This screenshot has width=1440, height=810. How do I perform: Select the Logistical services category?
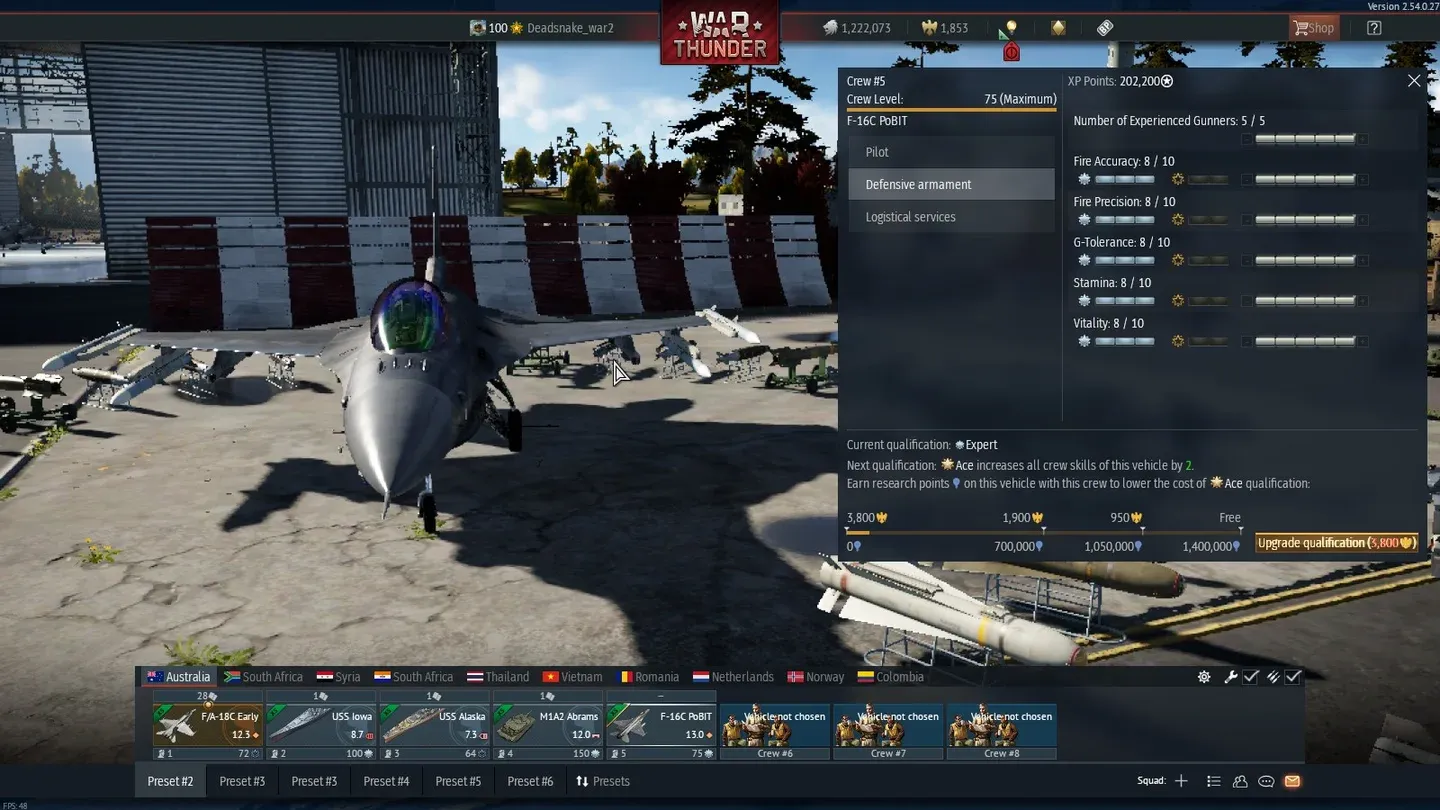pos(951,217)
